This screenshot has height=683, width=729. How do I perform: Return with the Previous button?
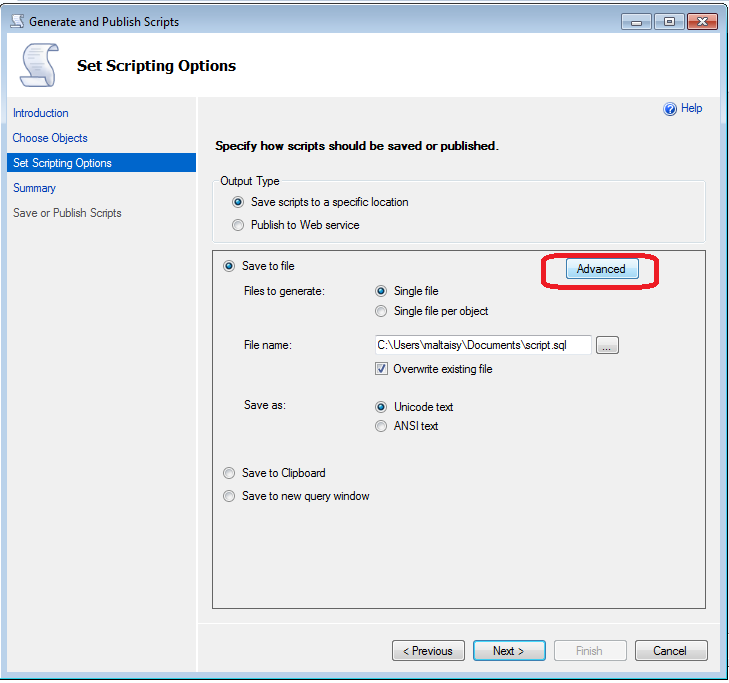(x=428, y=651)
